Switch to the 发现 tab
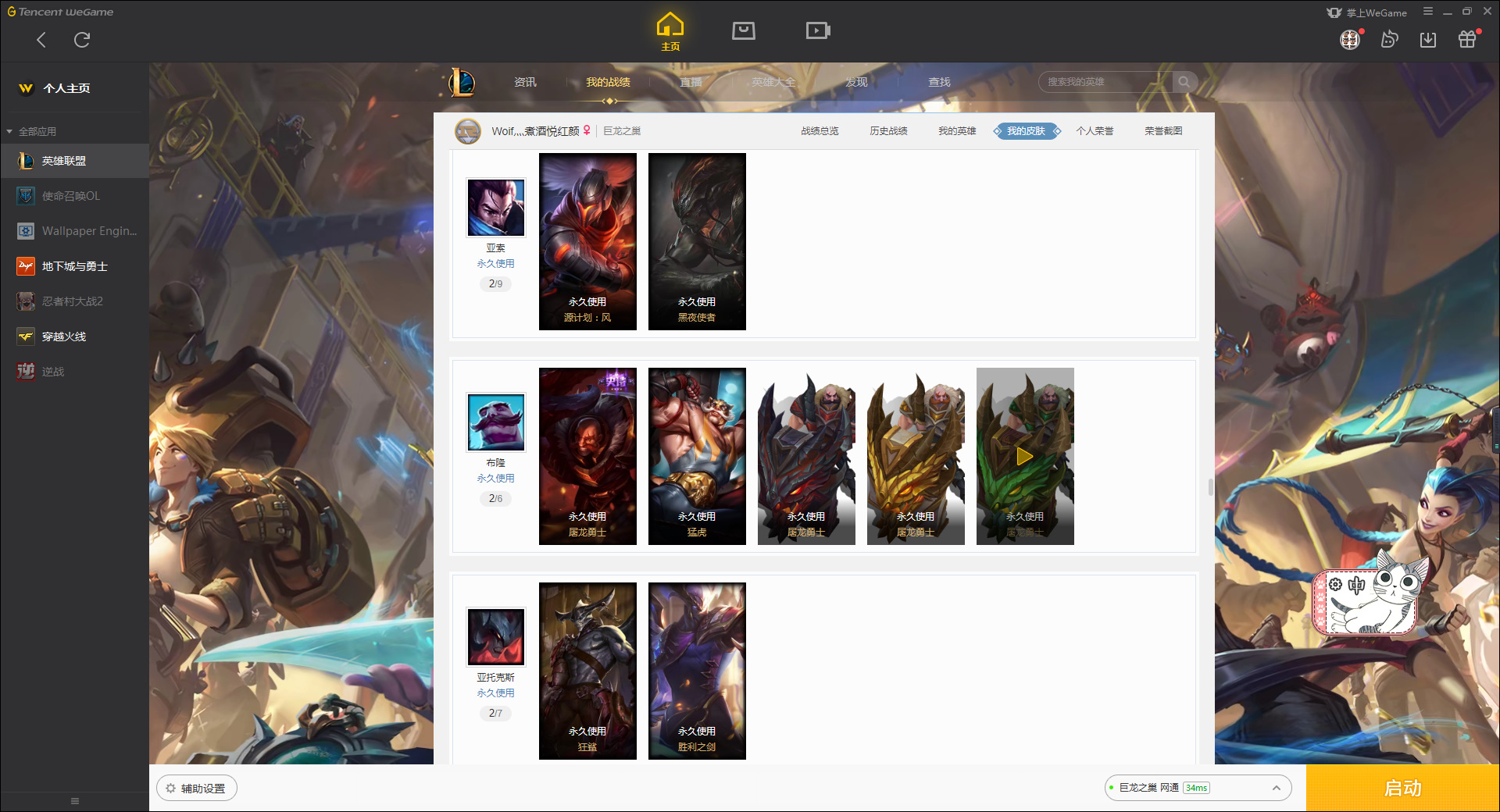1500x812 pixels. [856, 82]
